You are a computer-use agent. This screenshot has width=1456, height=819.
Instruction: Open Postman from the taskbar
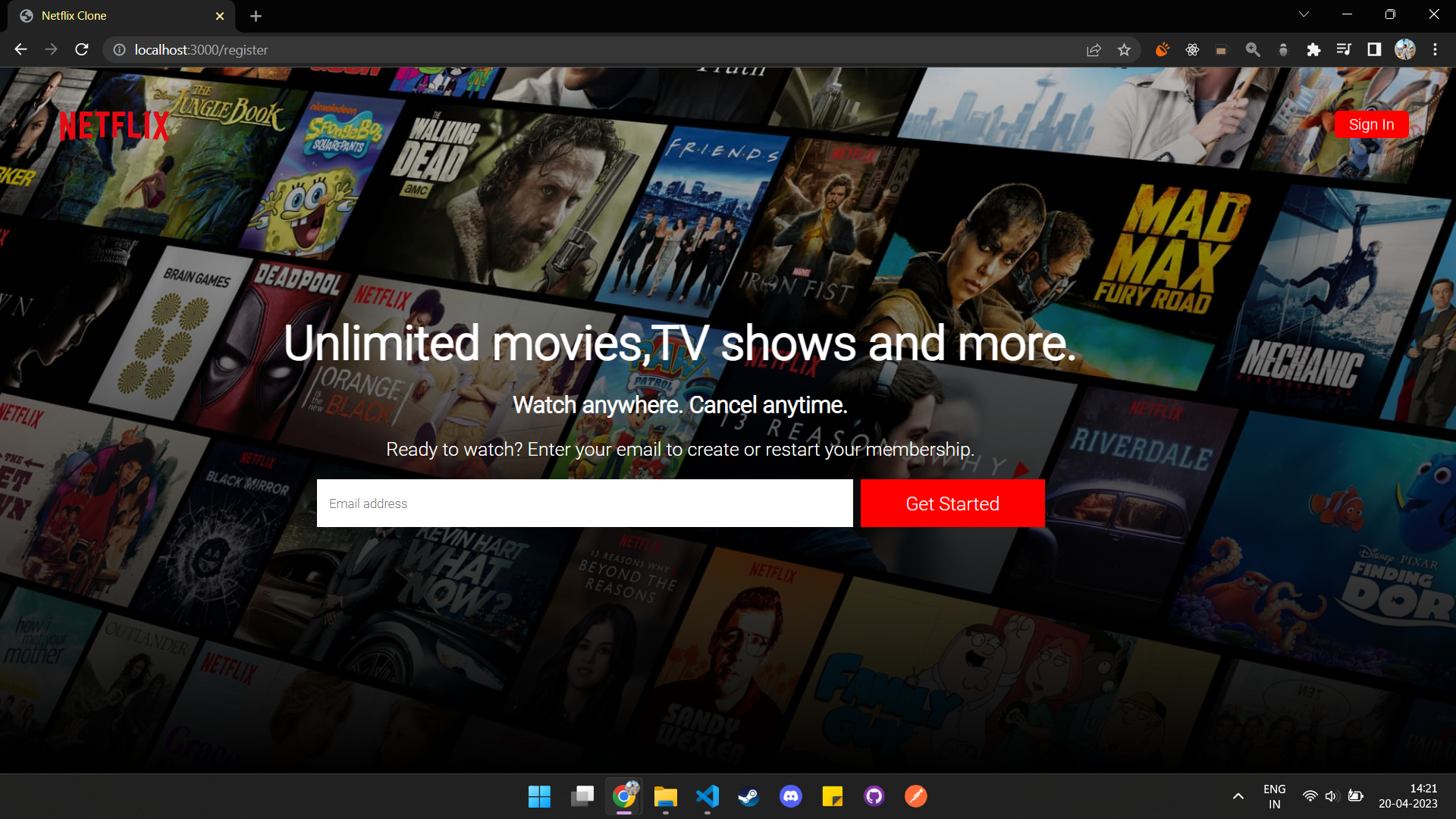point(916,796)
